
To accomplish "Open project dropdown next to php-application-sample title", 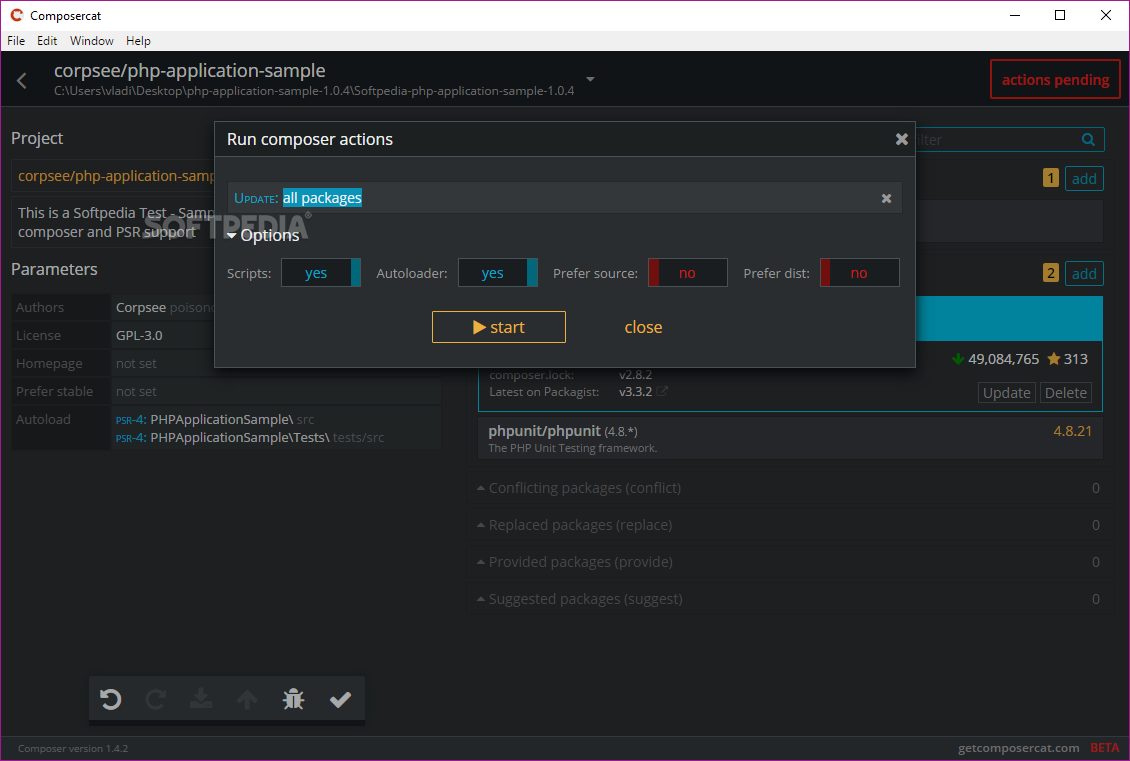I will coord(590,79).
